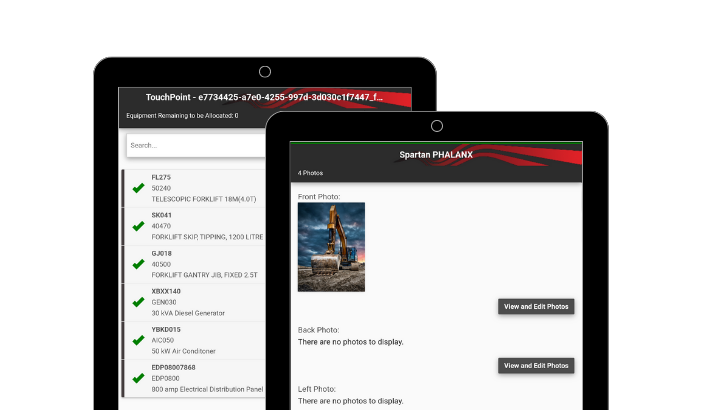Select number 40470 under SK041
The width and height of the screenshot is (702, 410).
click(x=161, y=226)
